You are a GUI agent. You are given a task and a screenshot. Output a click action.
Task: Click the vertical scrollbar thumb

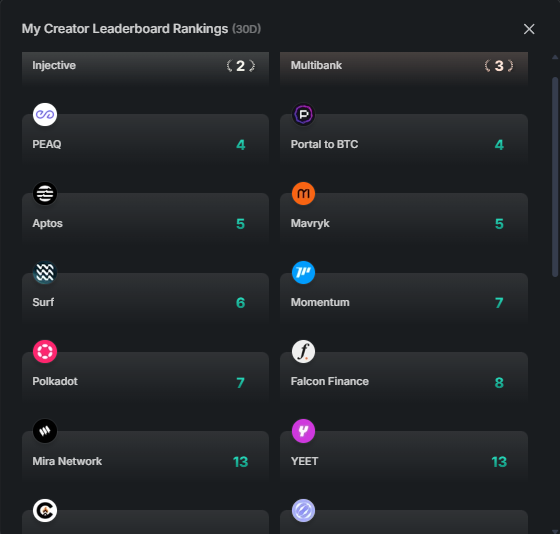[555, 177]
